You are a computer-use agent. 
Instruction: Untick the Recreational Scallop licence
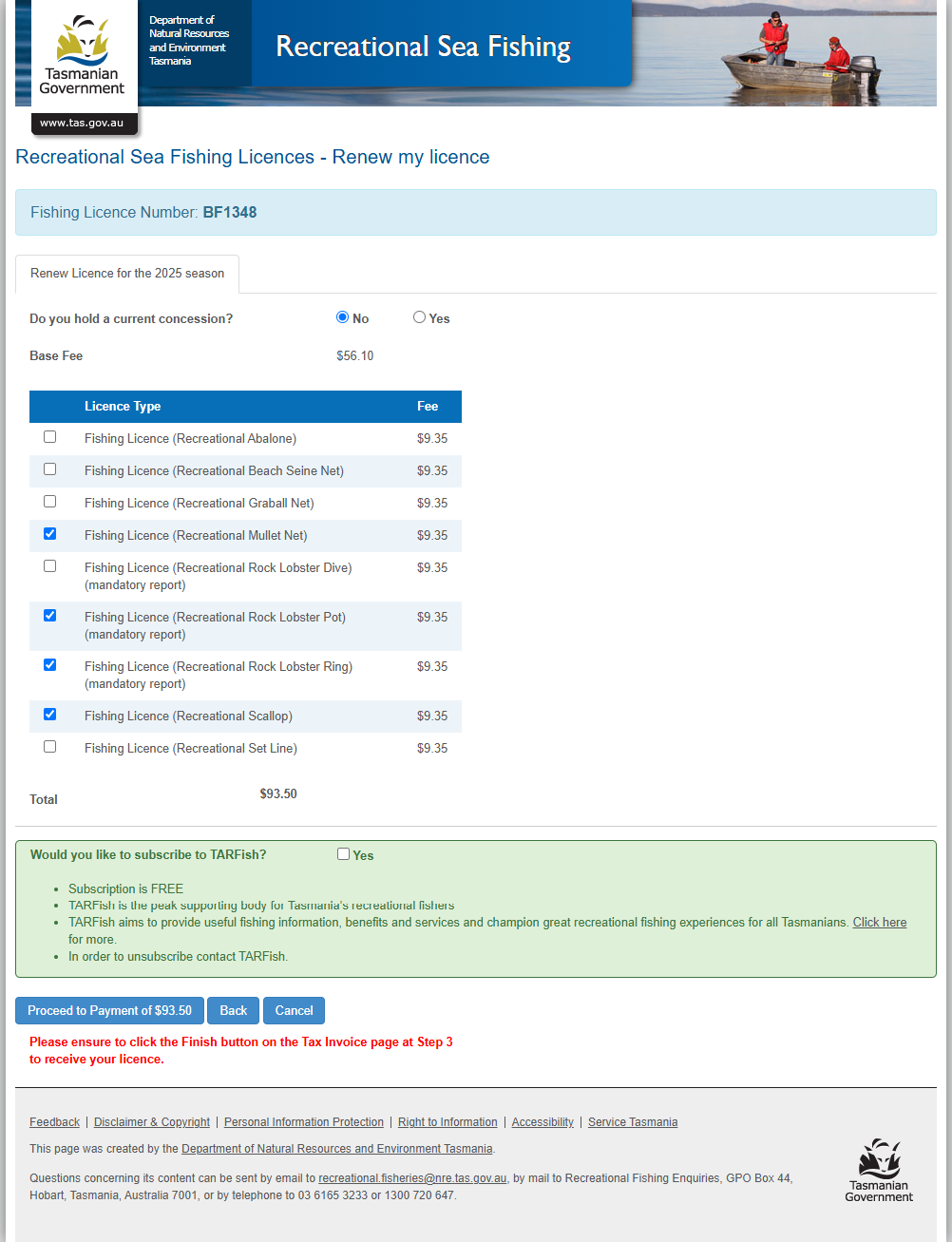pyautogui.click(x=50, y=715)
